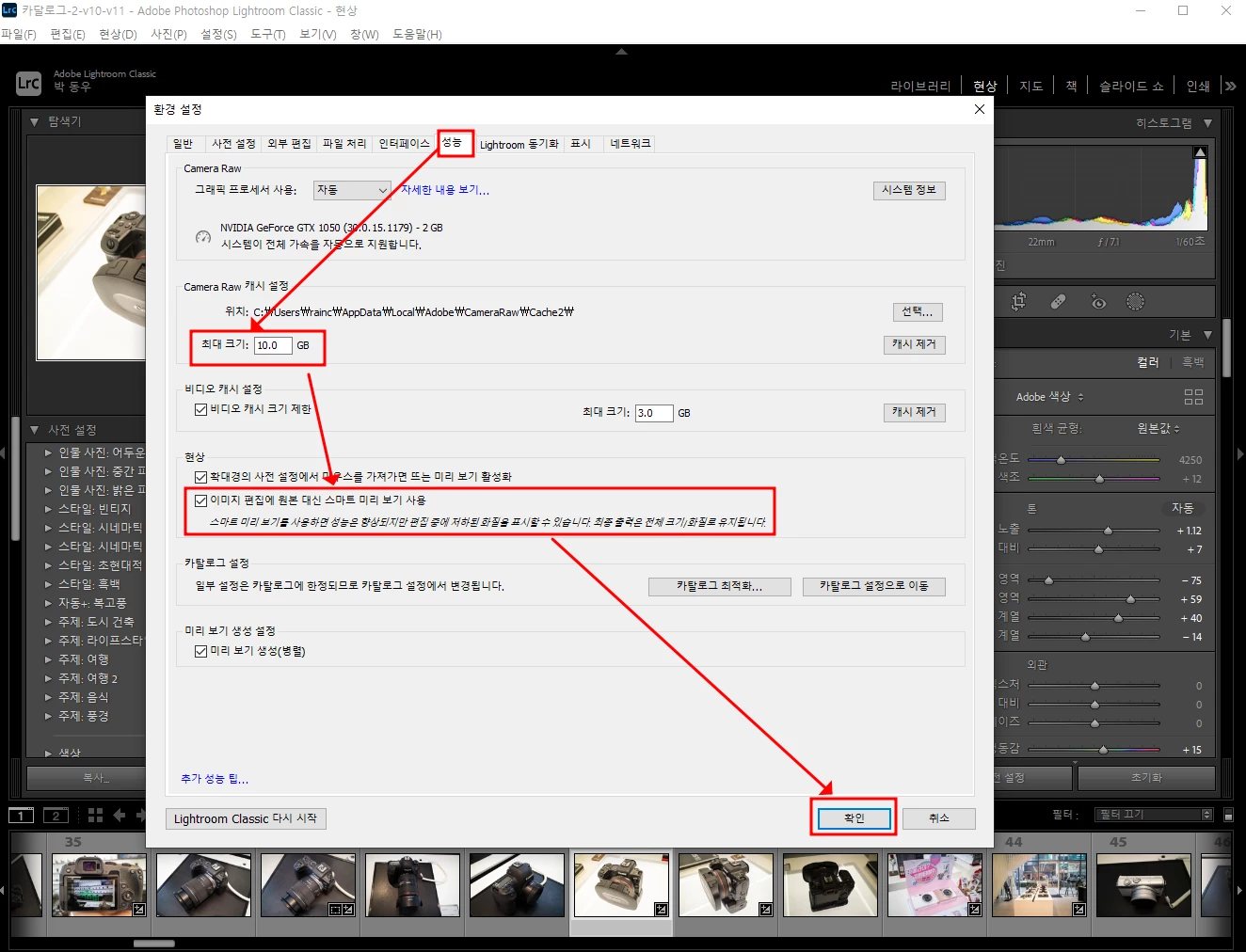Click 선택... to choose cache location
This screenshot has width=1246, height=952.
(x=918, y=312)
